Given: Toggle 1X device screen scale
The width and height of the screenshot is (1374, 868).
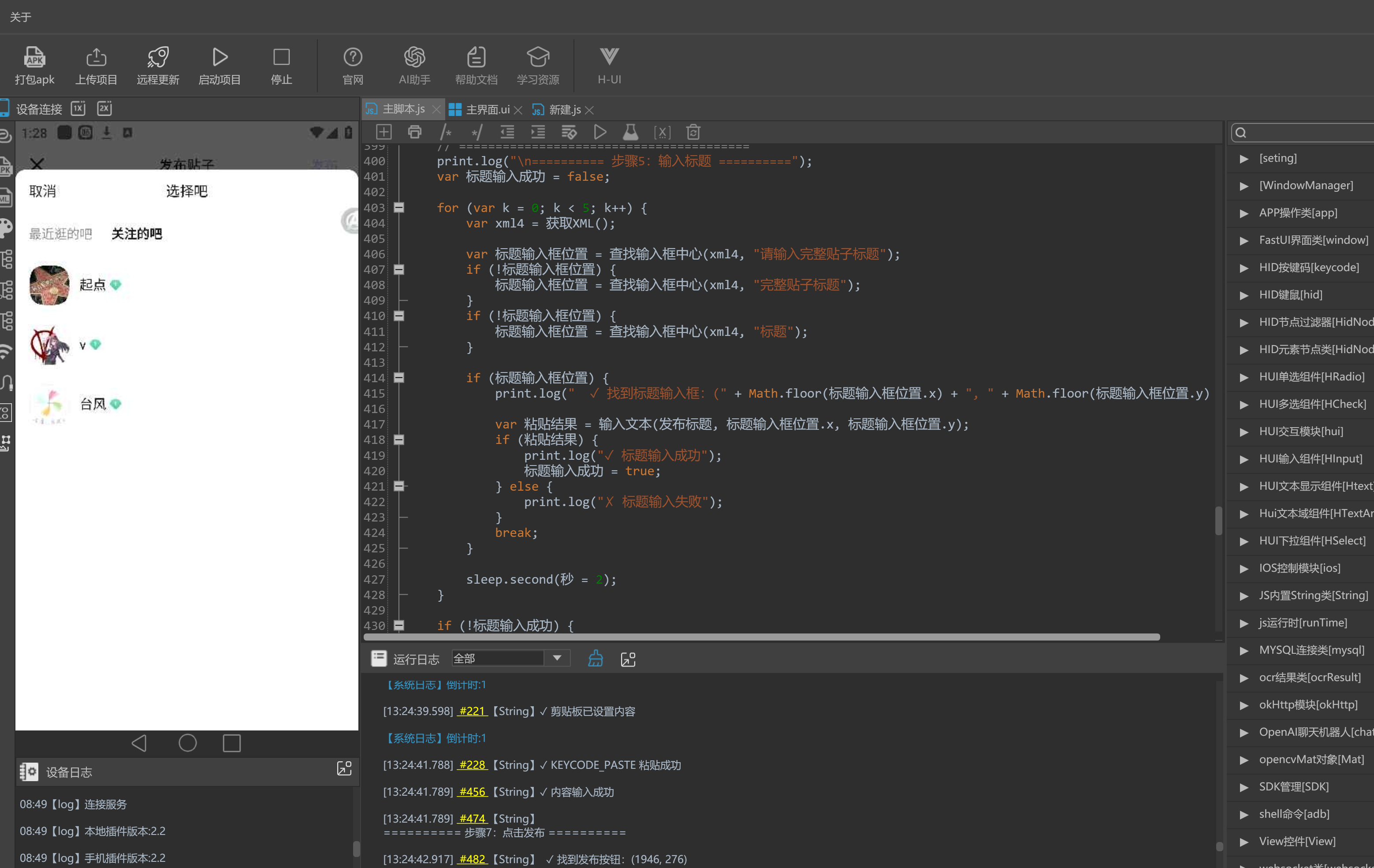Looking at the screenshot, I should coord(78,108).
